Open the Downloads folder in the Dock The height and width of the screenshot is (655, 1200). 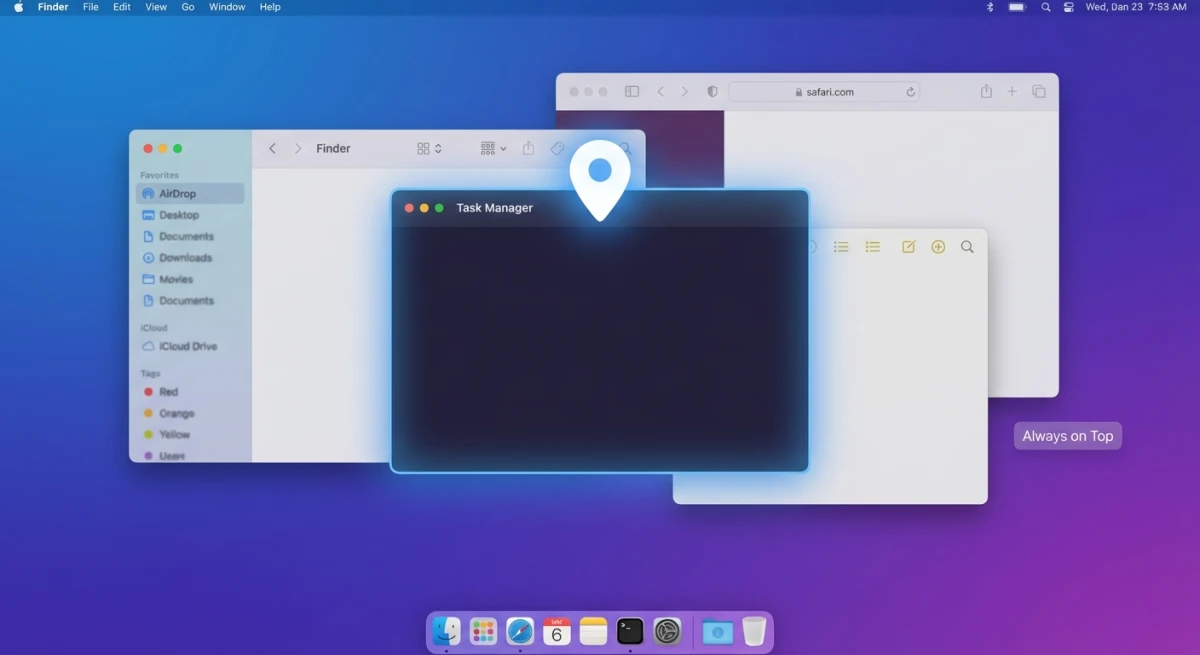click(x=717, y=632)
